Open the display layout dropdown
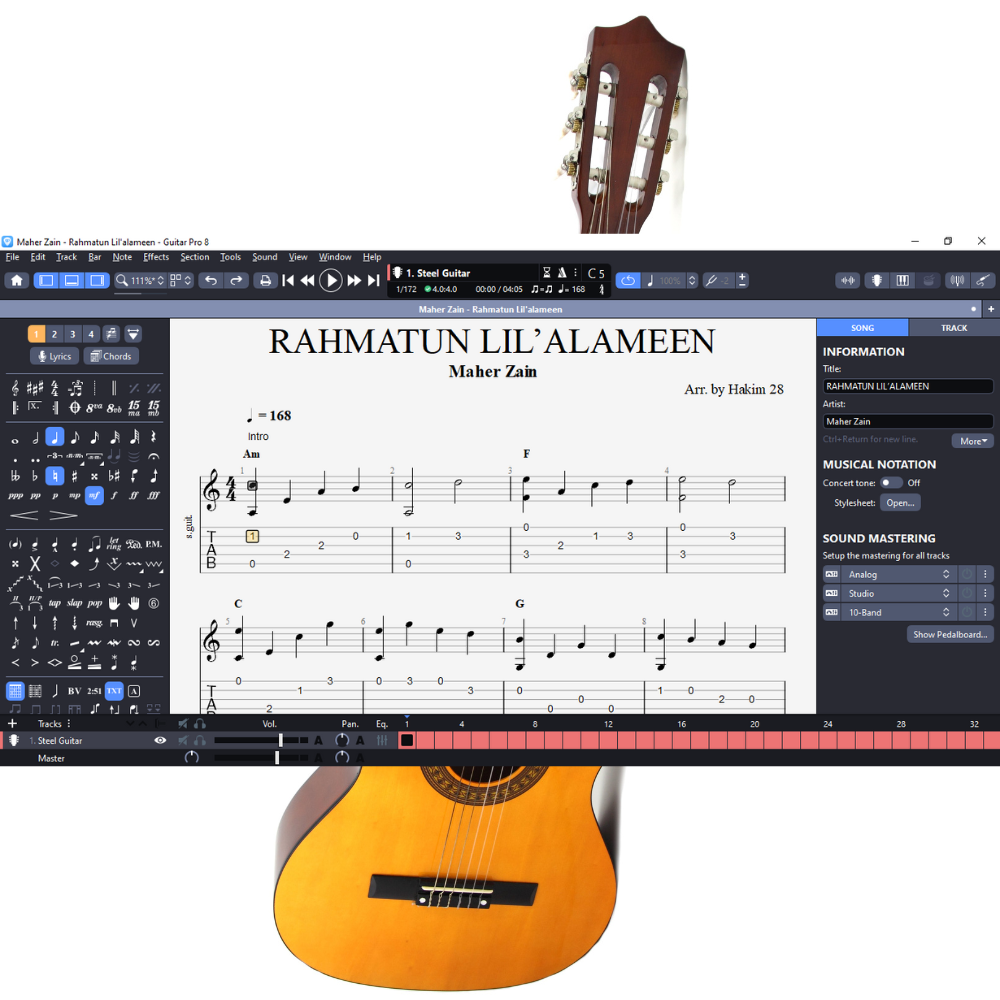This screenshot has height=1000, width=1000. tap(181, 281)
